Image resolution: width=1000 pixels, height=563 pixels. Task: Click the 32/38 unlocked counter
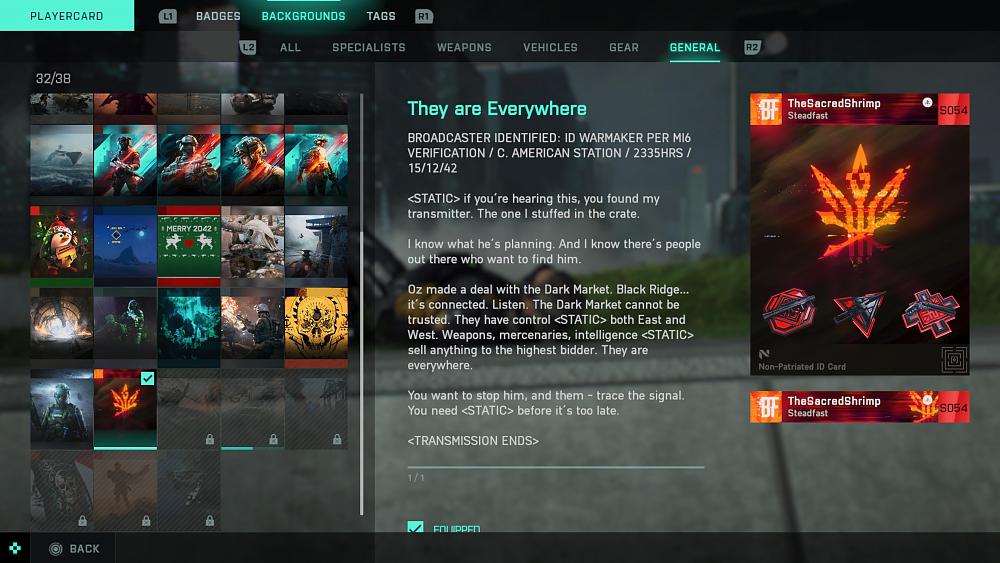[53, 78]
